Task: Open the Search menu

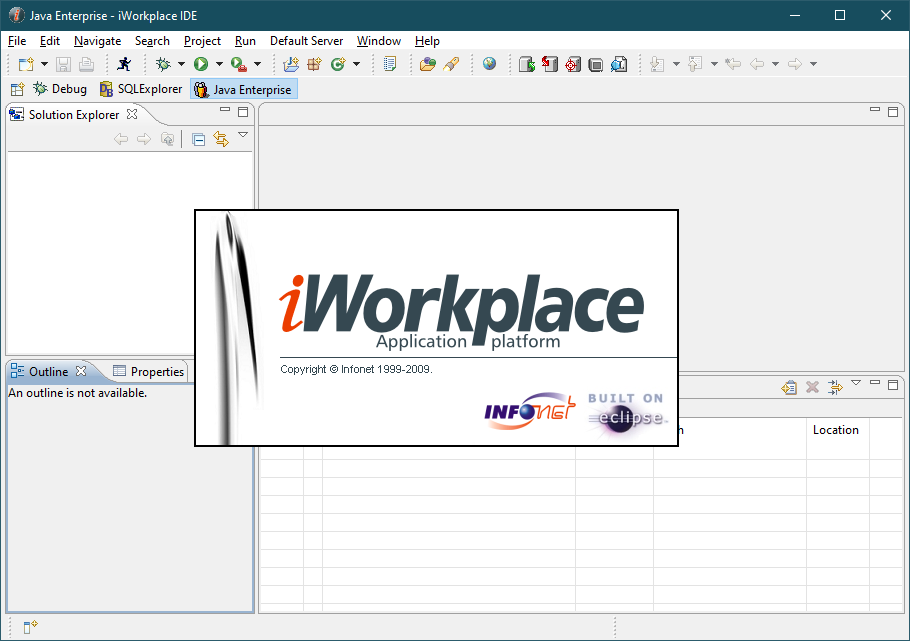Action: coord(152,41)
